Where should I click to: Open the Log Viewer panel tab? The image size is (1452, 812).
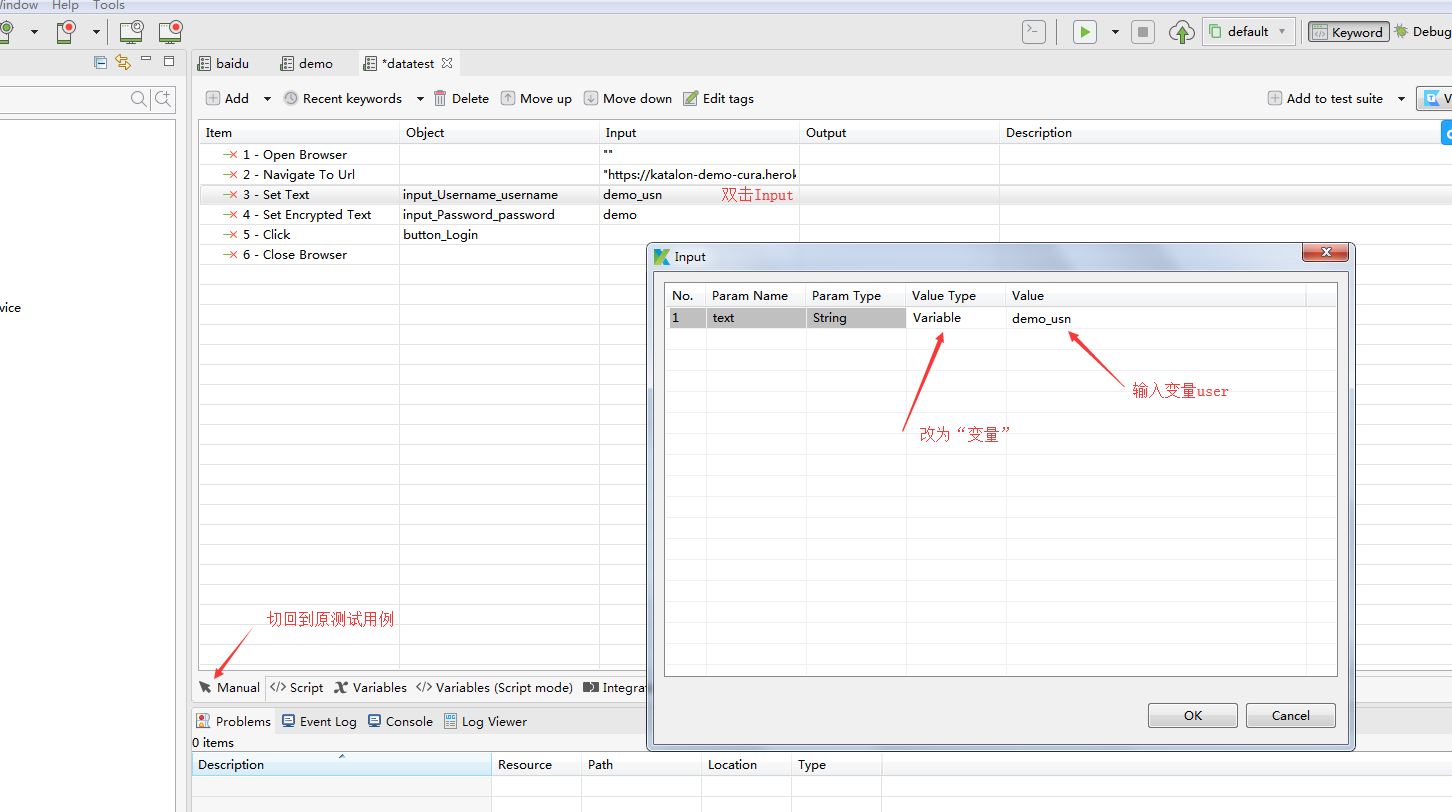click(x=485, y=721)
